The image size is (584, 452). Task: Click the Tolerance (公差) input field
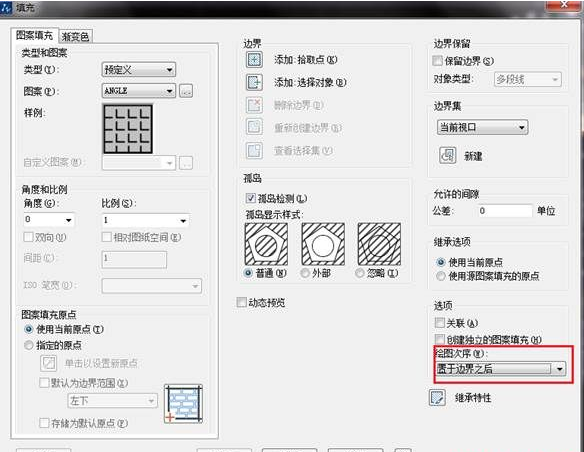click(505, 211)
